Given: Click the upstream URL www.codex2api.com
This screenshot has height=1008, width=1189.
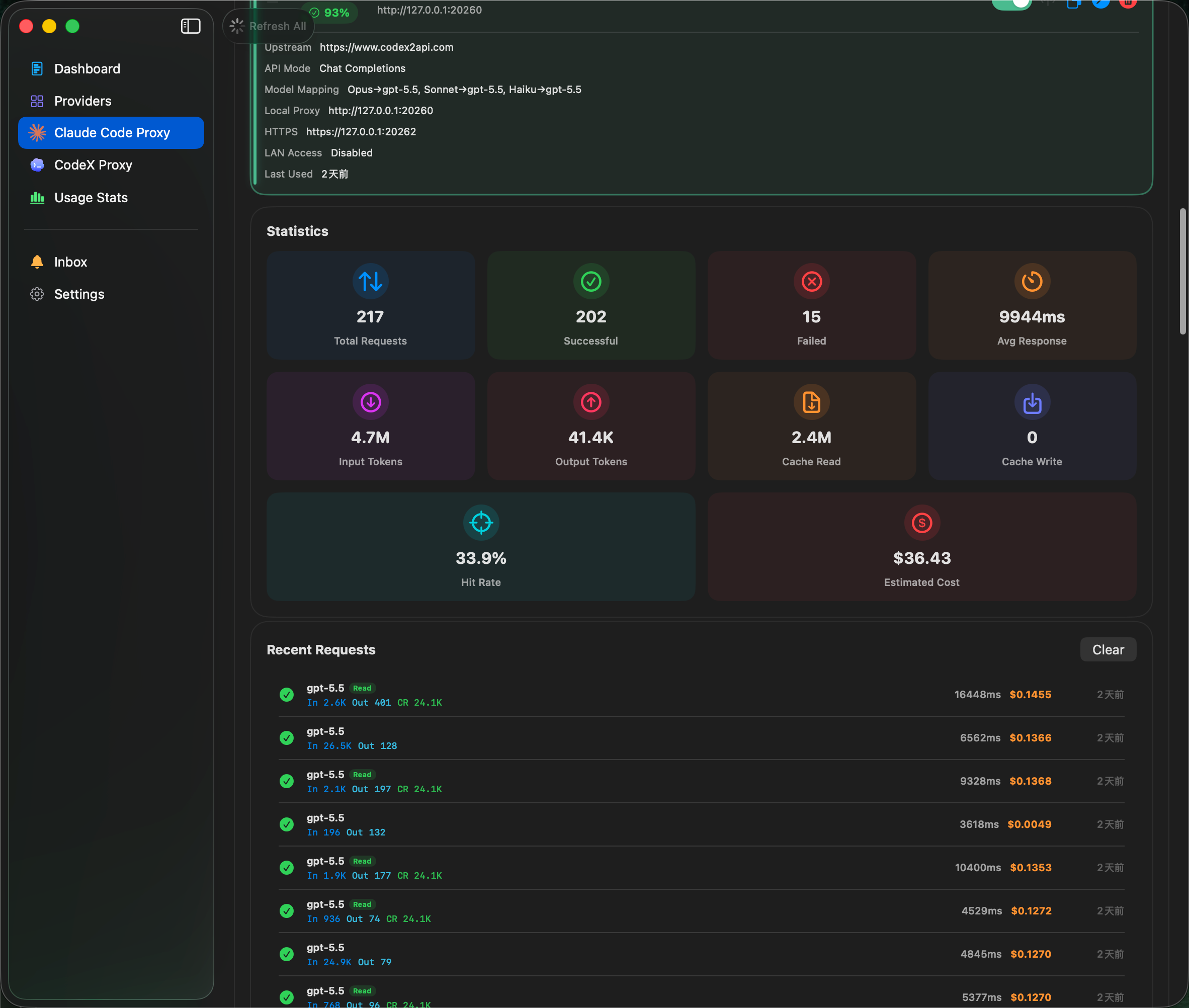Looking at the screenshot, I should pyautogui.click(x=386, y=47).
